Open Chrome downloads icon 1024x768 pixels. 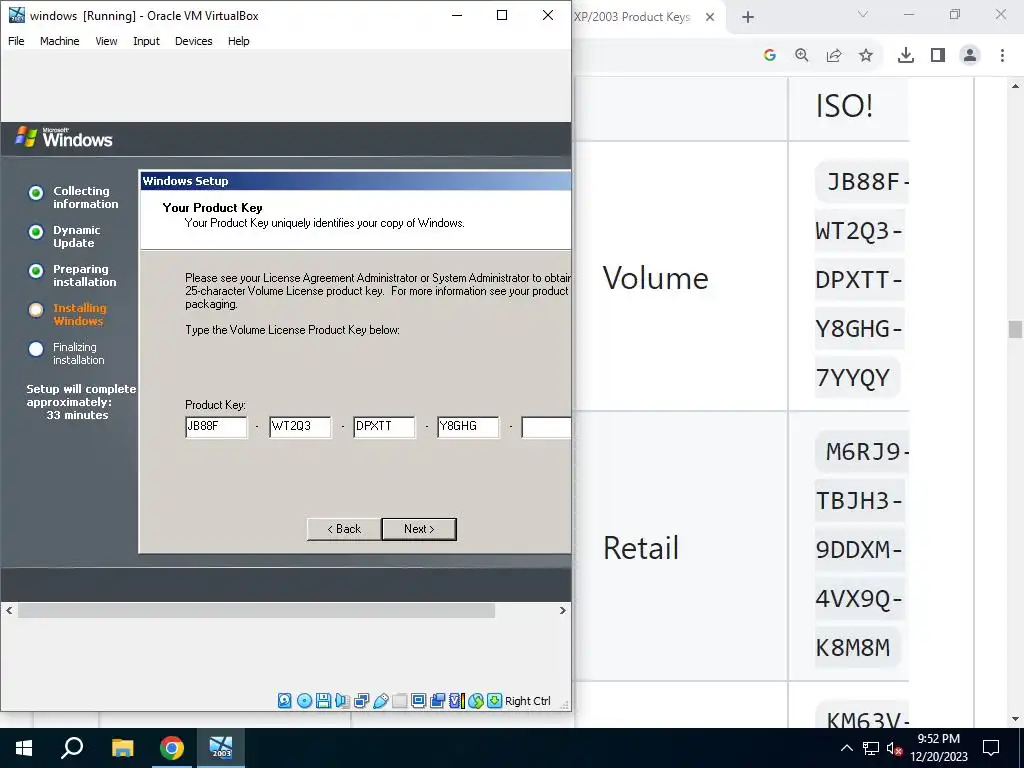coord(906,56)
